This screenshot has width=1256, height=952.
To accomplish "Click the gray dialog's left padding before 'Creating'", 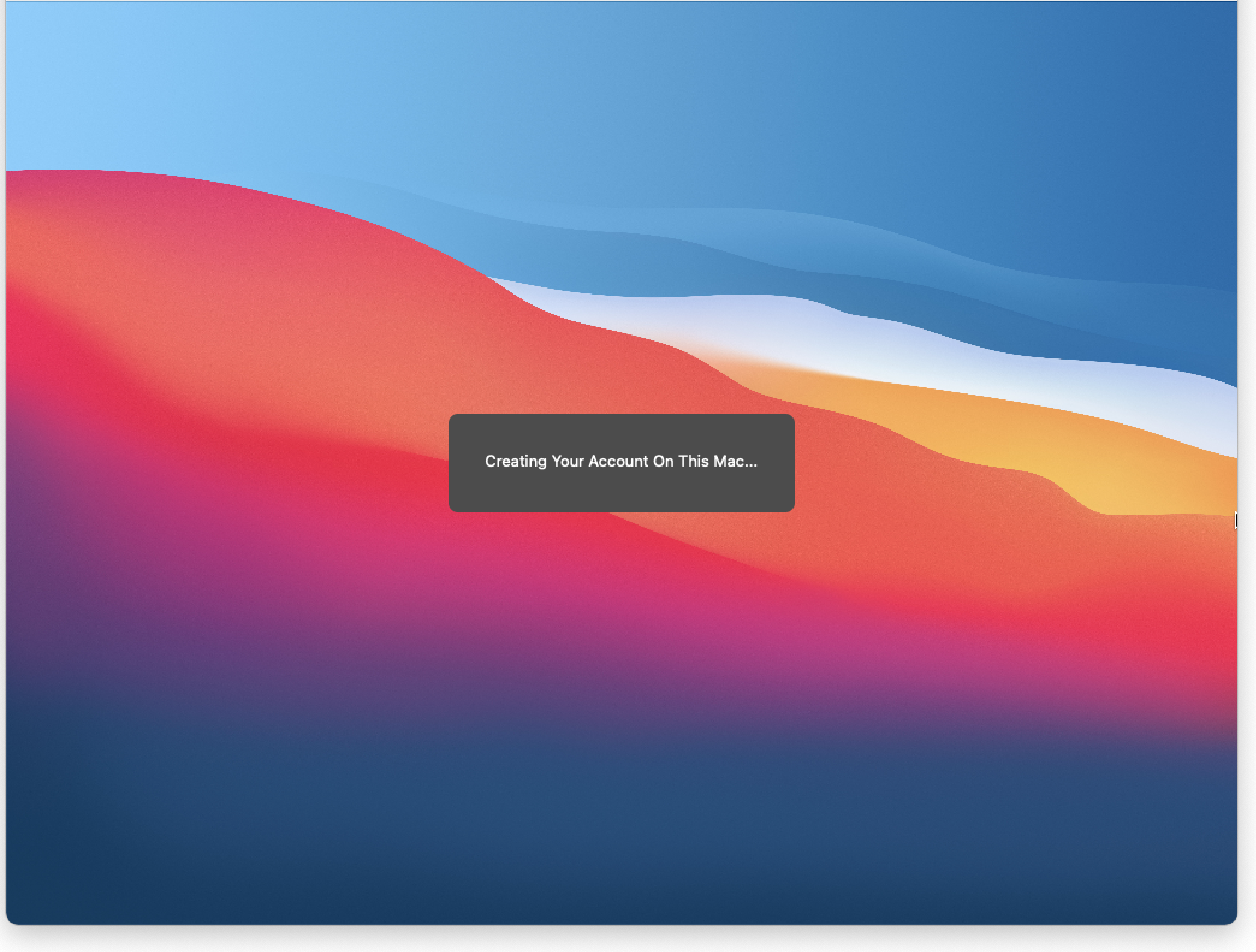I will tap(466, 462).
